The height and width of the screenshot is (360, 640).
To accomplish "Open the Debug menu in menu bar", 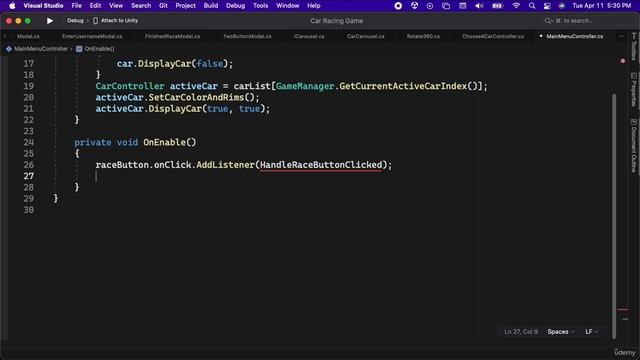I will (x=236, y=6).
